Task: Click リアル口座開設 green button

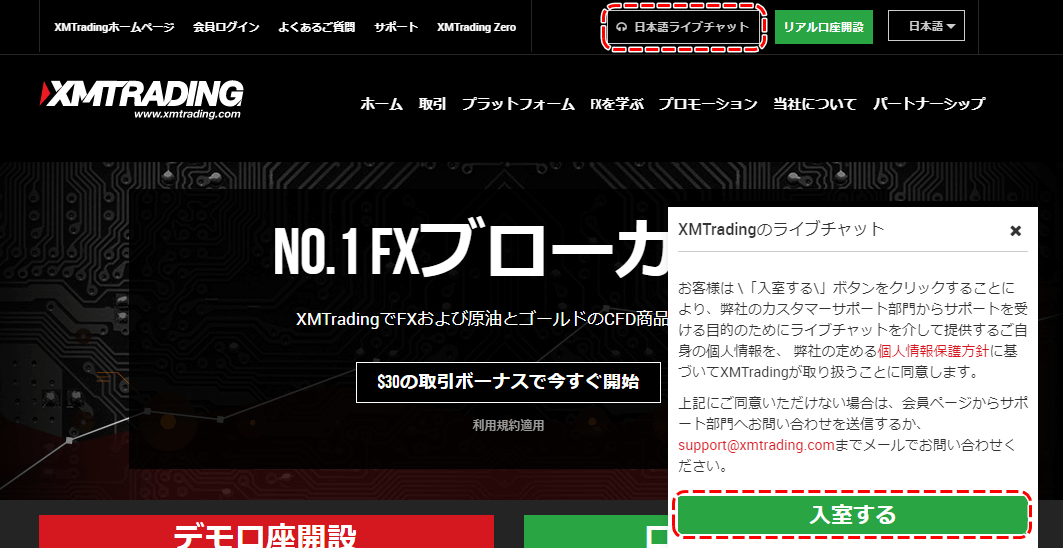Action: point(824,27)
